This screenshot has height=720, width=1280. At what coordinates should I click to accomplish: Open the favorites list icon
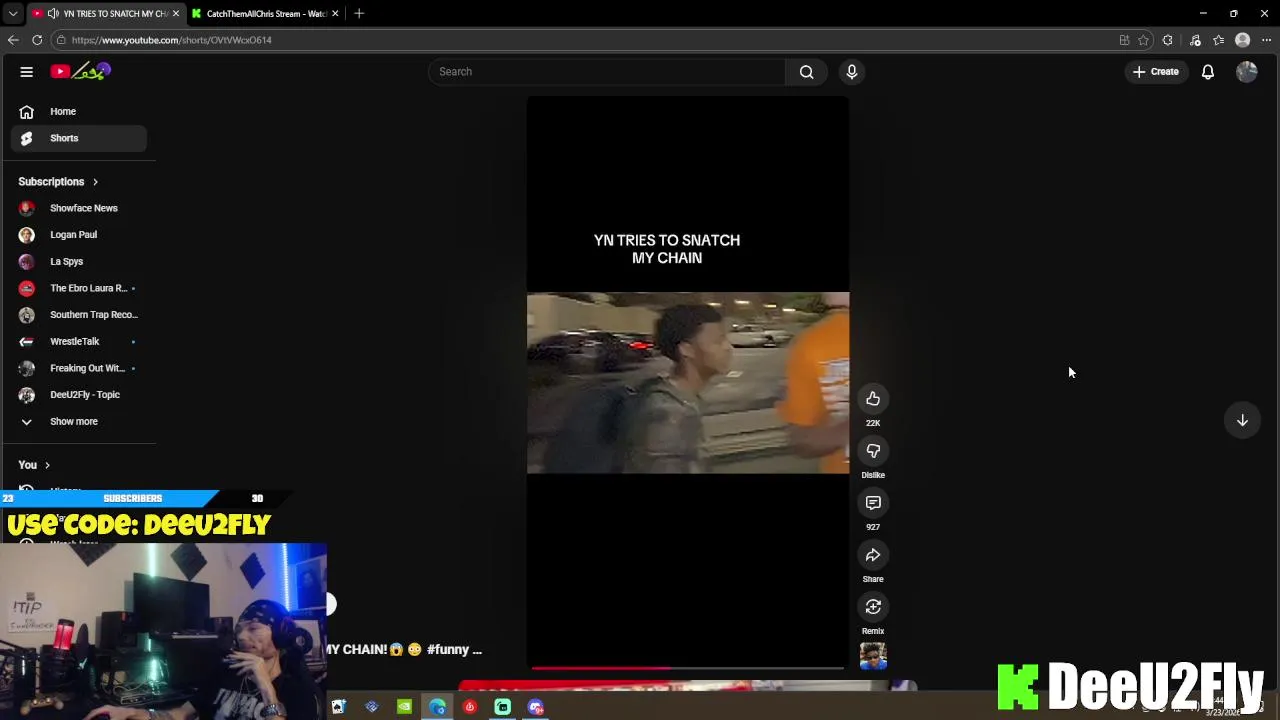pos(1218,40)
